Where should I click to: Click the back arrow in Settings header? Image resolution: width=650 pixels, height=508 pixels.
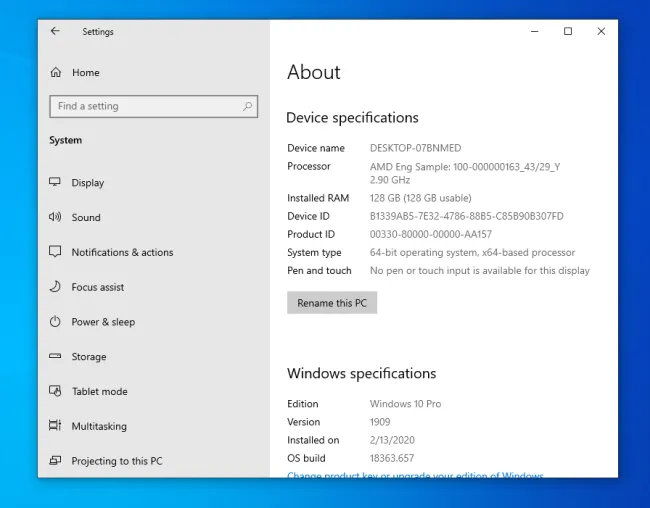tap(55, 31)
